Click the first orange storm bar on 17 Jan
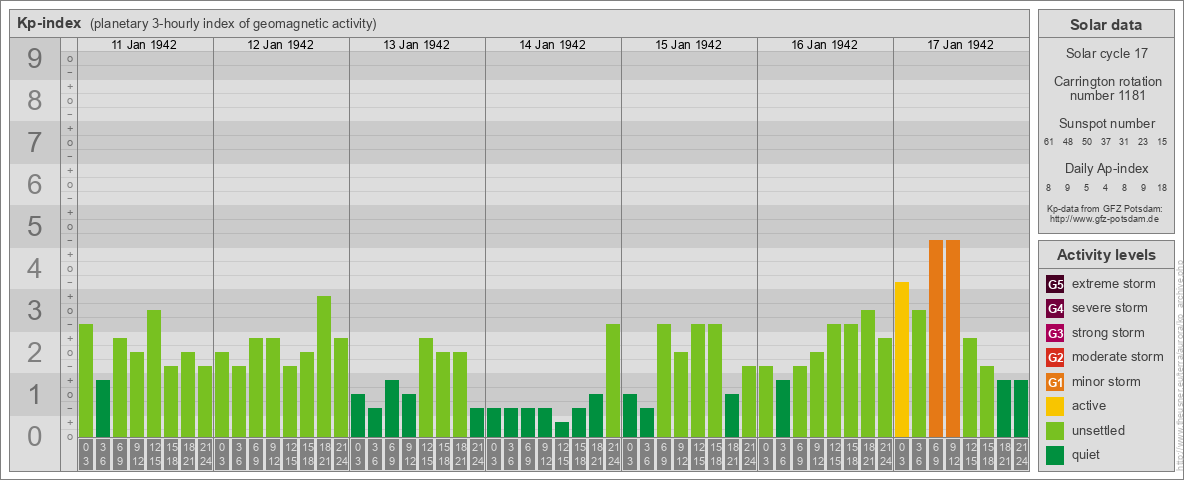Image resolution: width=1184 pixels, height=480 pixels. [936, 340]
